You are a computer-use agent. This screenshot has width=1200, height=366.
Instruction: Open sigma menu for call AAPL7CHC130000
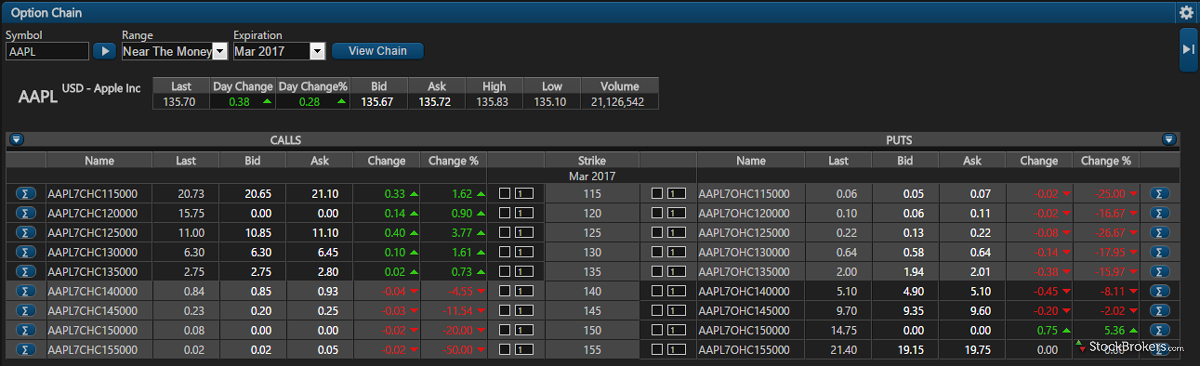(26, 252)
